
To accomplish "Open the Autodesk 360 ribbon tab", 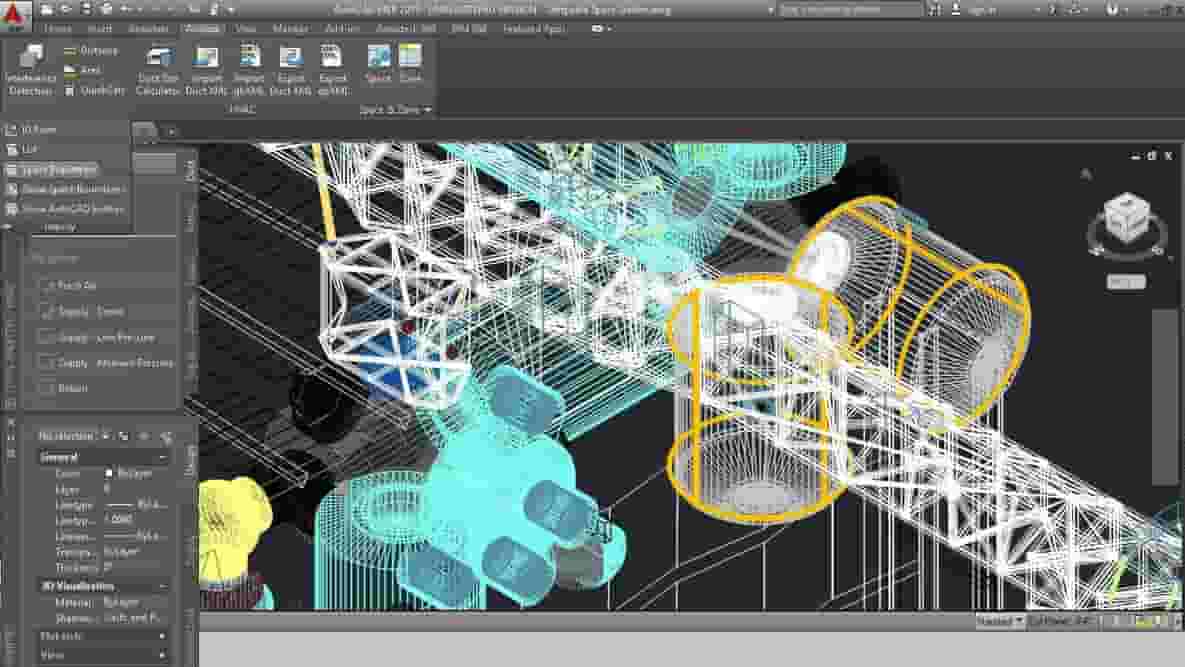I will 406,29.
